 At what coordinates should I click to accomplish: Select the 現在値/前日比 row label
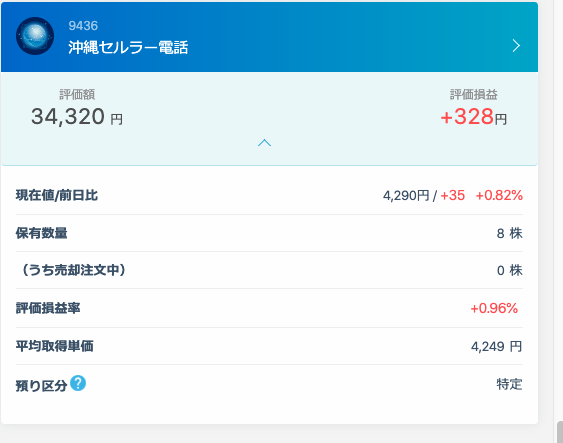click(57, 195)
